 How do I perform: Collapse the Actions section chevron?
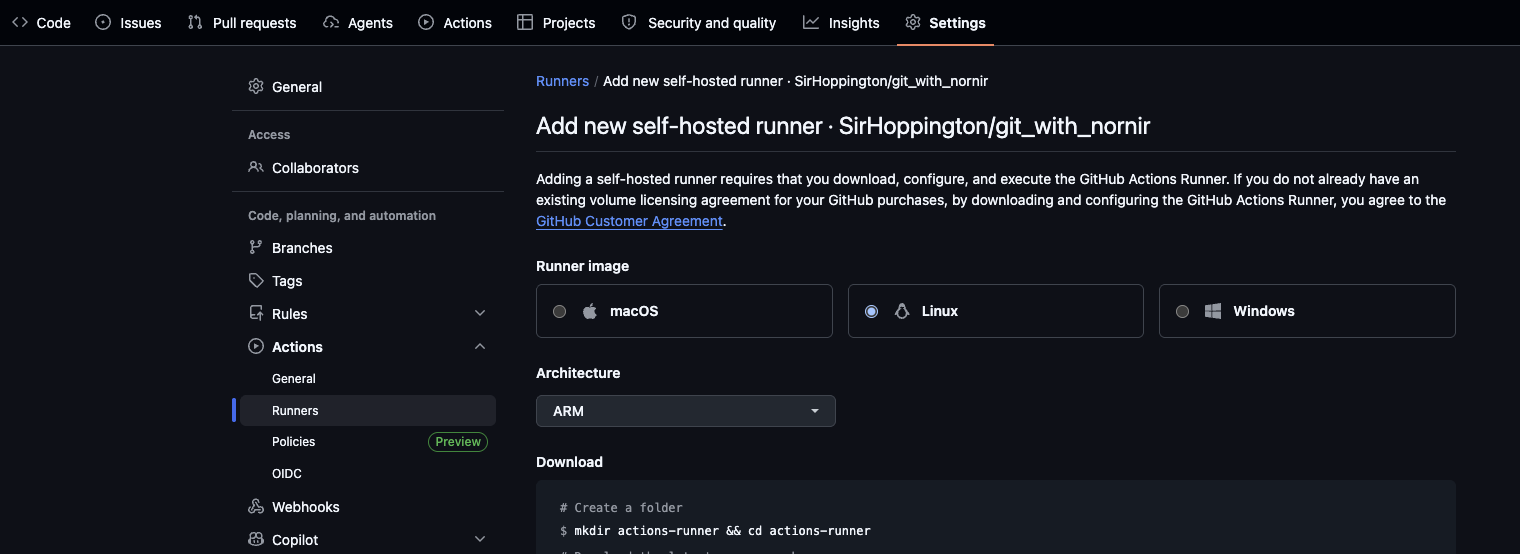[x=480, y=346]
